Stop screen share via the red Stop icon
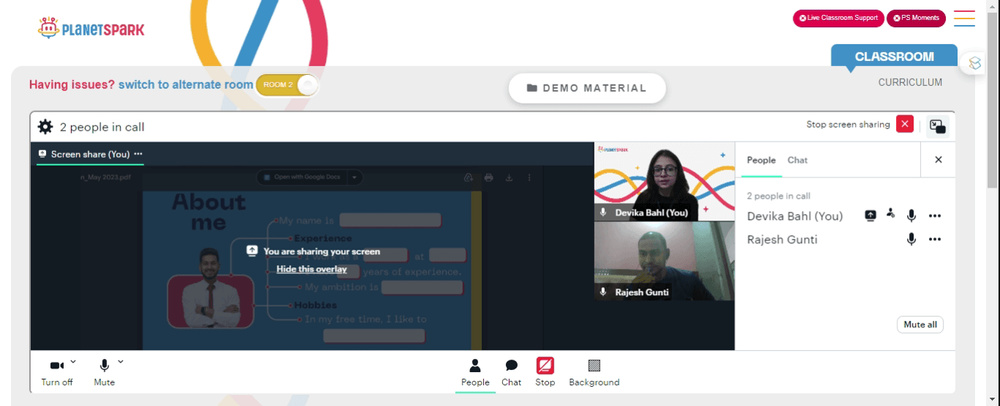This screenshot has height=406, width=1000. pos(545,366)
